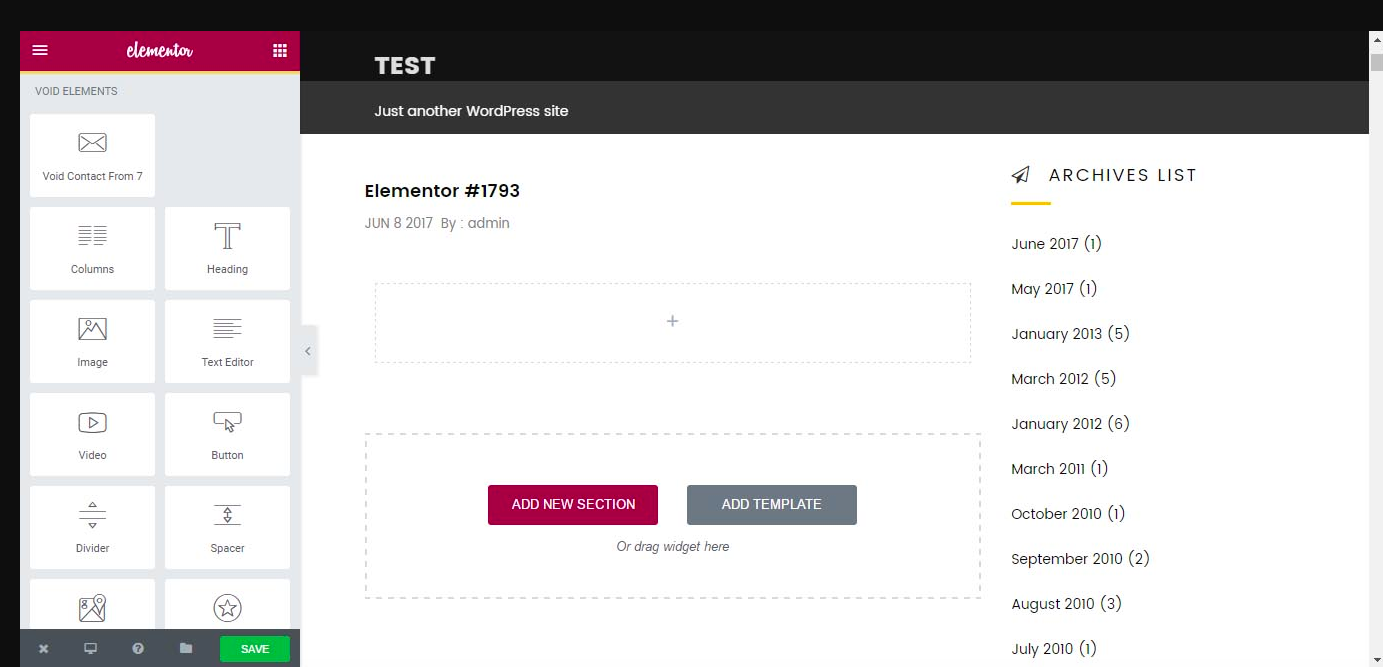The height and width of the screenshot is (667, 1383).
Task: Click the TEST site title
Action: [405, 66]
